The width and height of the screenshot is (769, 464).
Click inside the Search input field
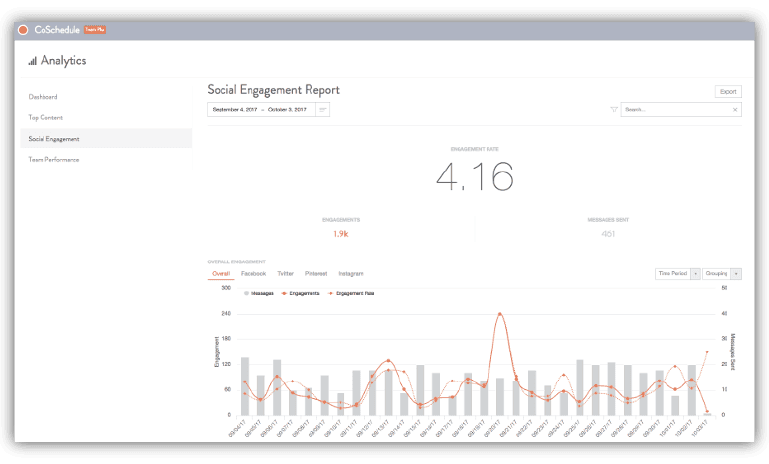pos(675,110)
